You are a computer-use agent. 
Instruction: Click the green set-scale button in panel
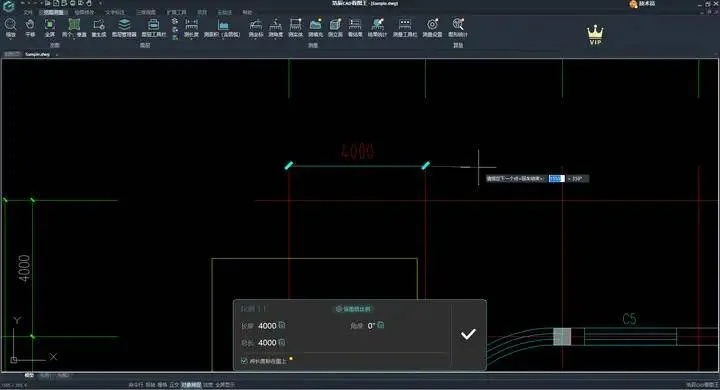[x=353, y=309]
